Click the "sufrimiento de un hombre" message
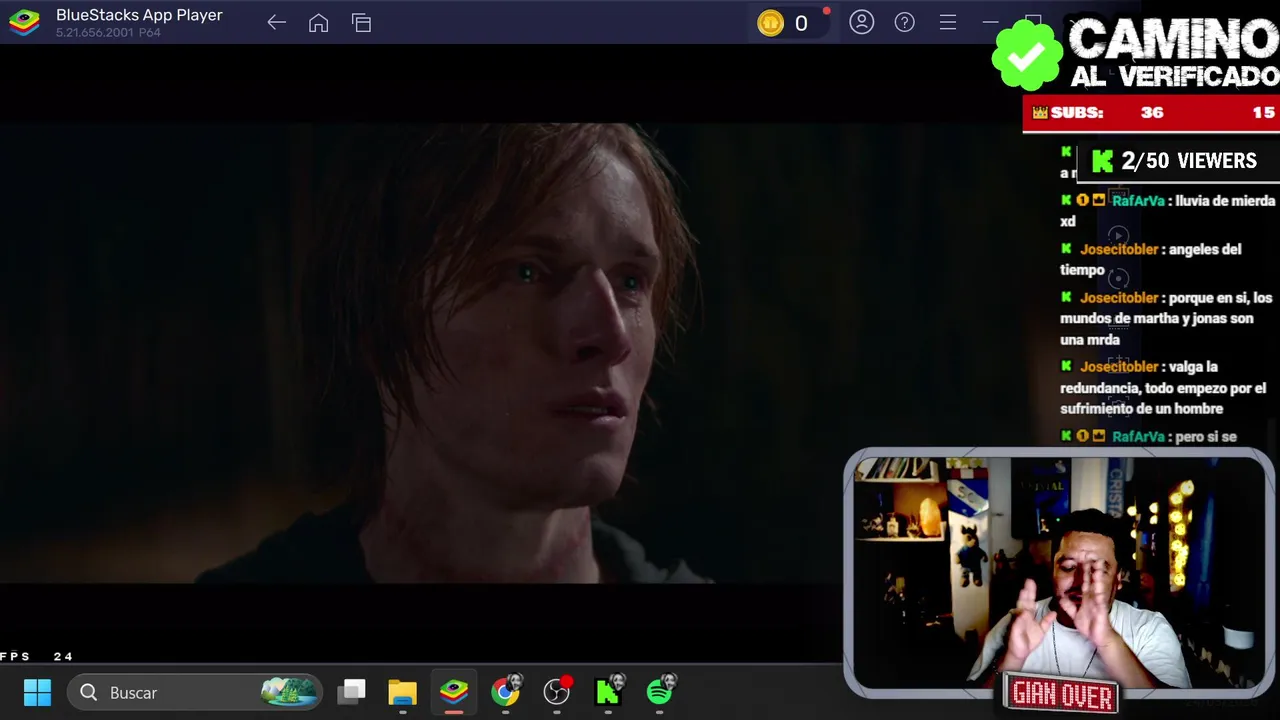 (1163, 387)
